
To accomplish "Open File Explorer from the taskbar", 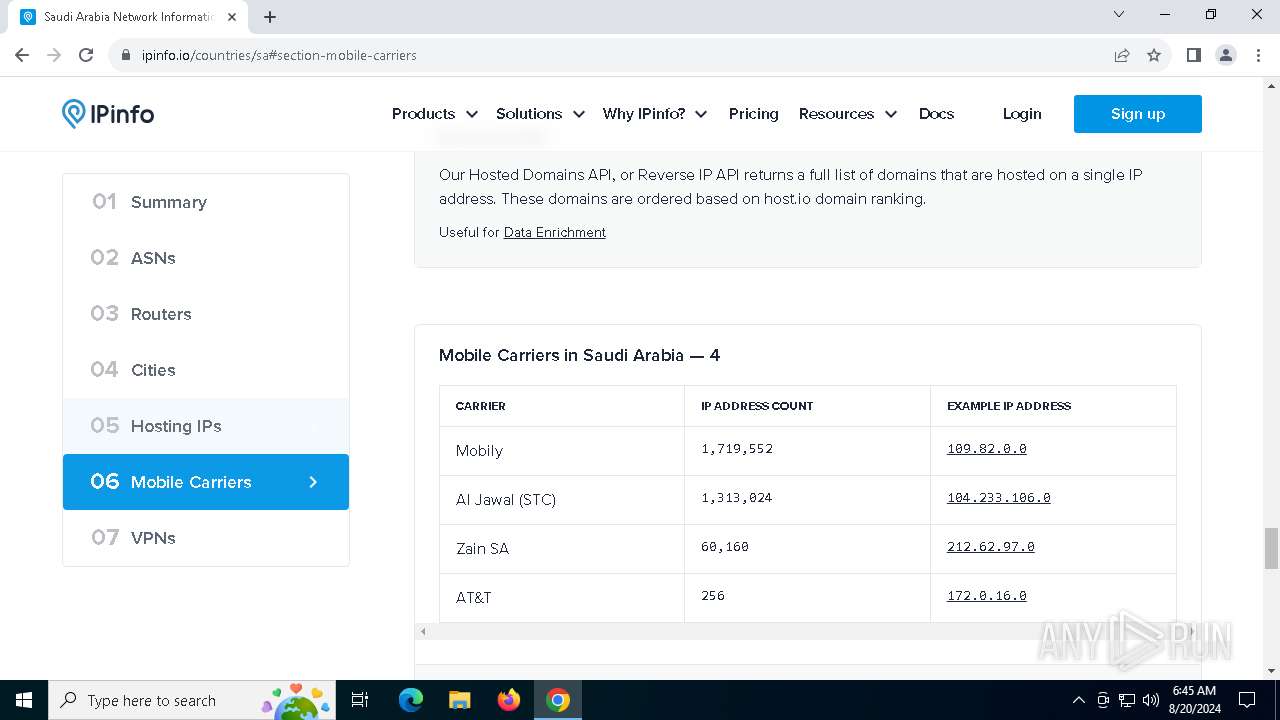I will (460, 700).
